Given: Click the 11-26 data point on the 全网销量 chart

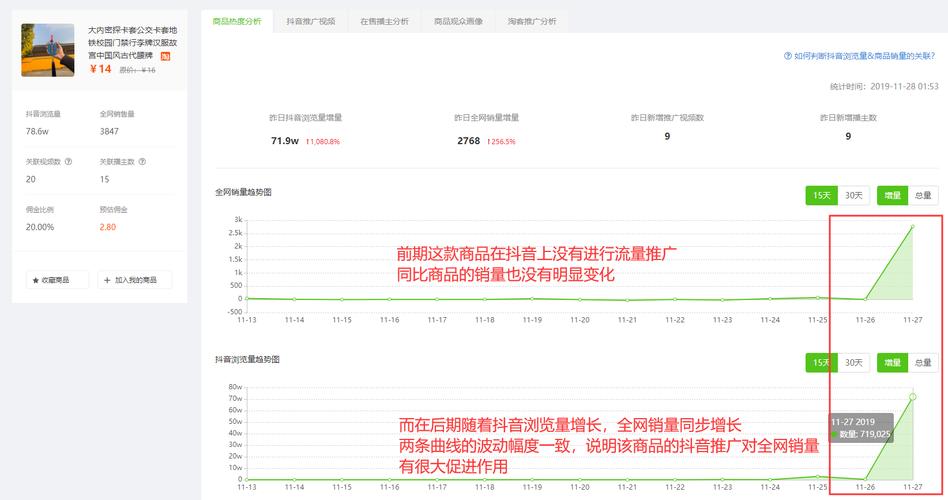Looking at the screenshot, I should (x=865, y=299).
